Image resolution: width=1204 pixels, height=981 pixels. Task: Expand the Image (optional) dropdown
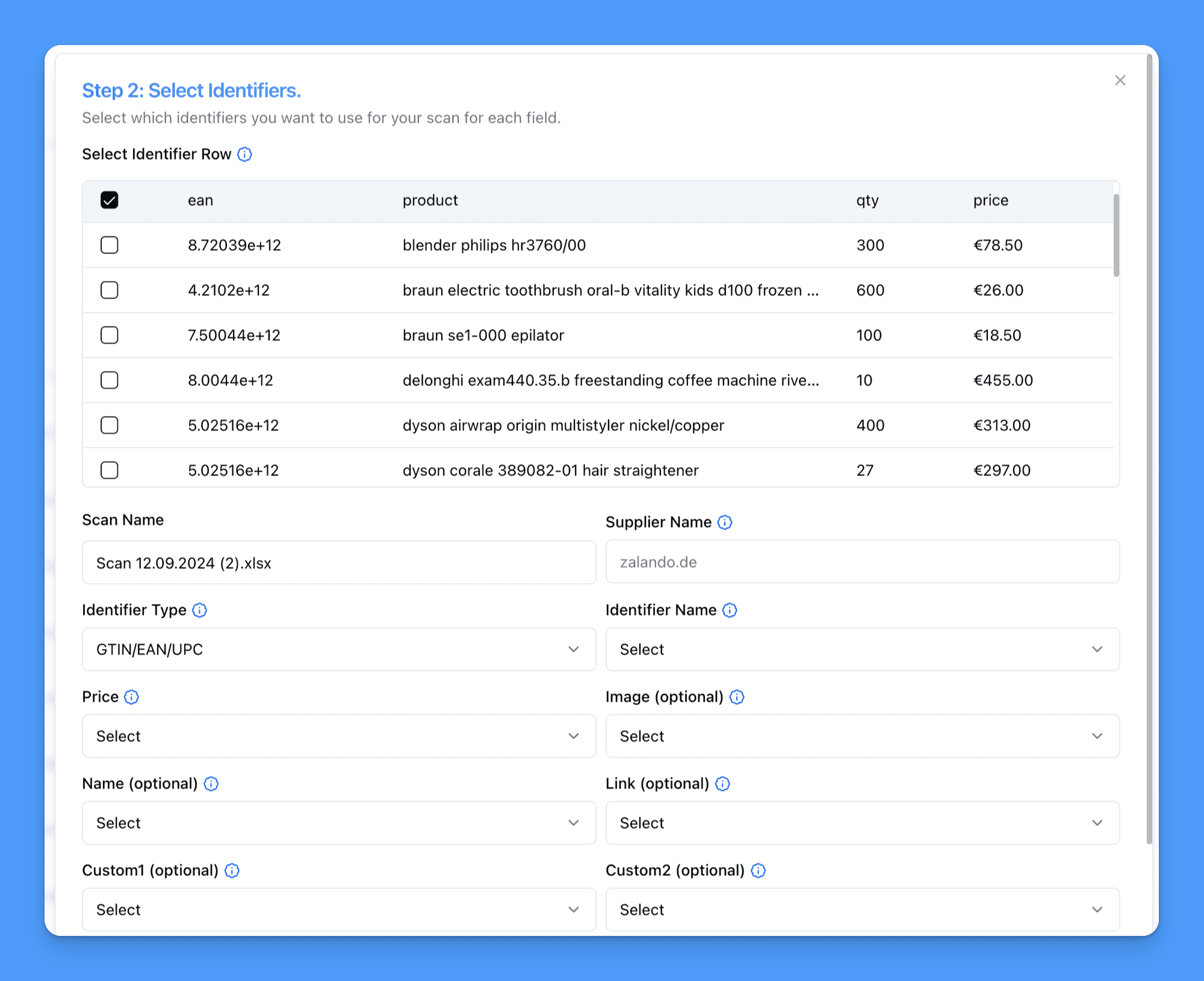[x=863, y=736]
